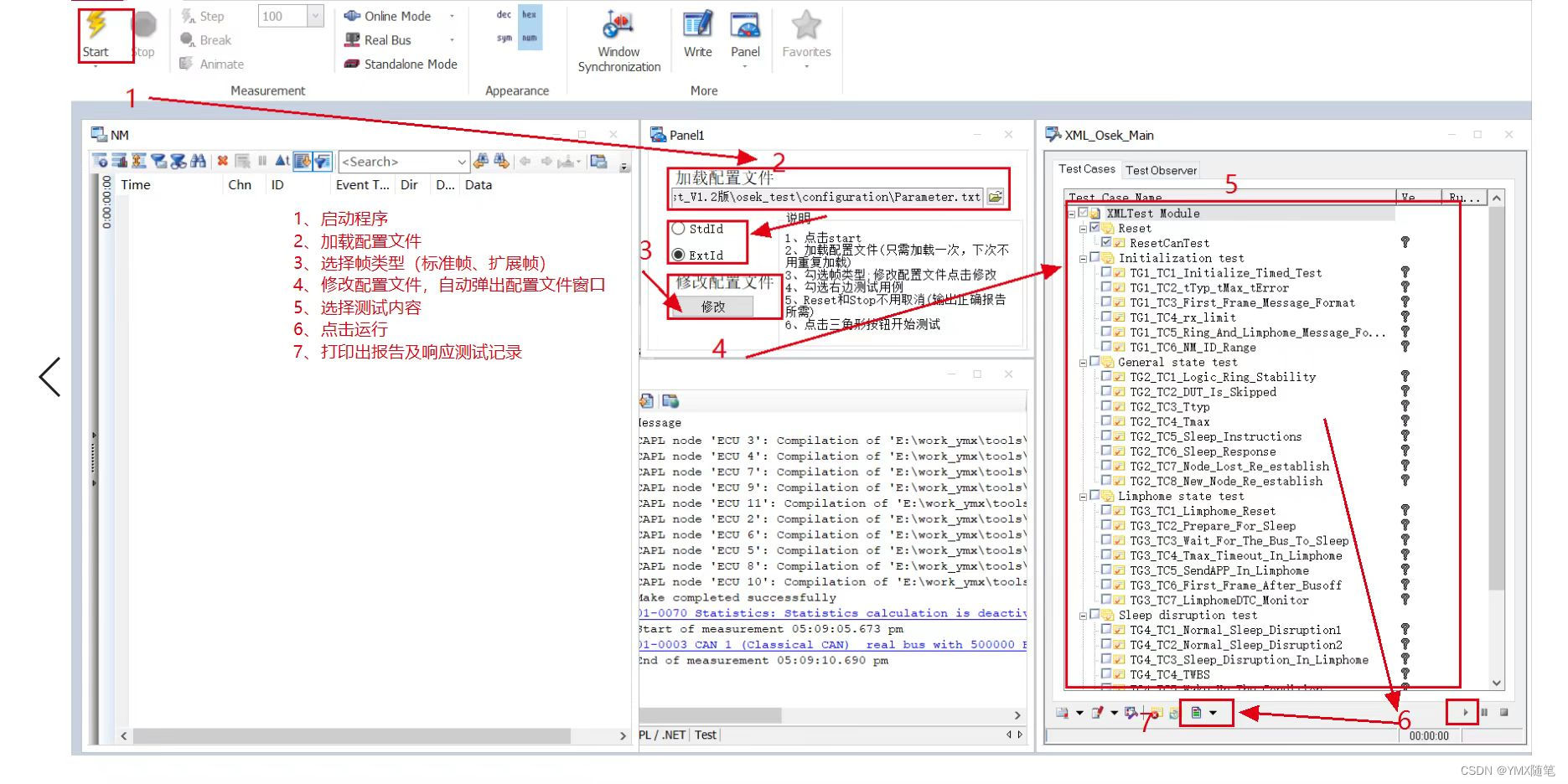Switch to the Test Observer tab
1568x784 pixels.
pos(1161,169)
